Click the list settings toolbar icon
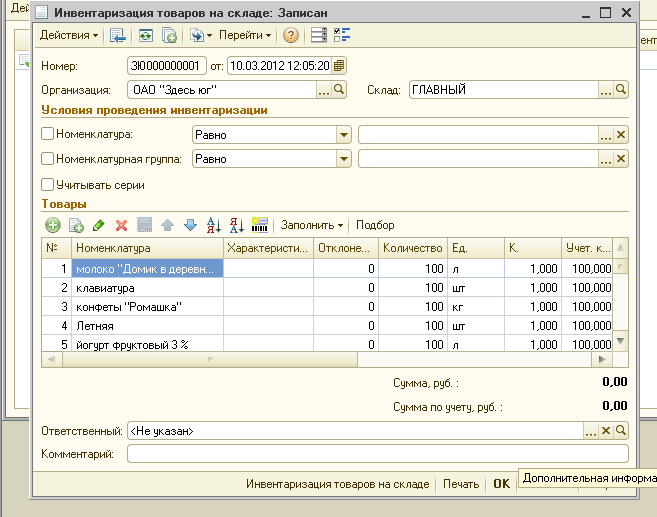 coord(318,35)
